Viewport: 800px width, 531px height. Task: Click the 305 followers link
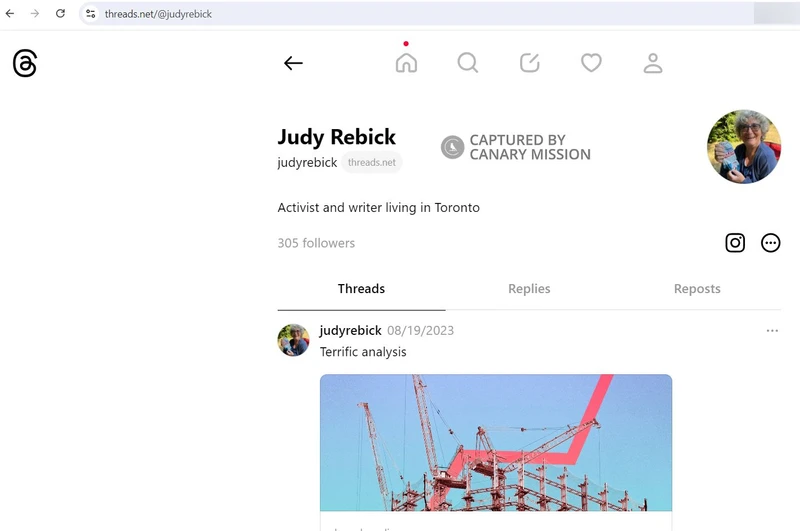coord(316,243)
